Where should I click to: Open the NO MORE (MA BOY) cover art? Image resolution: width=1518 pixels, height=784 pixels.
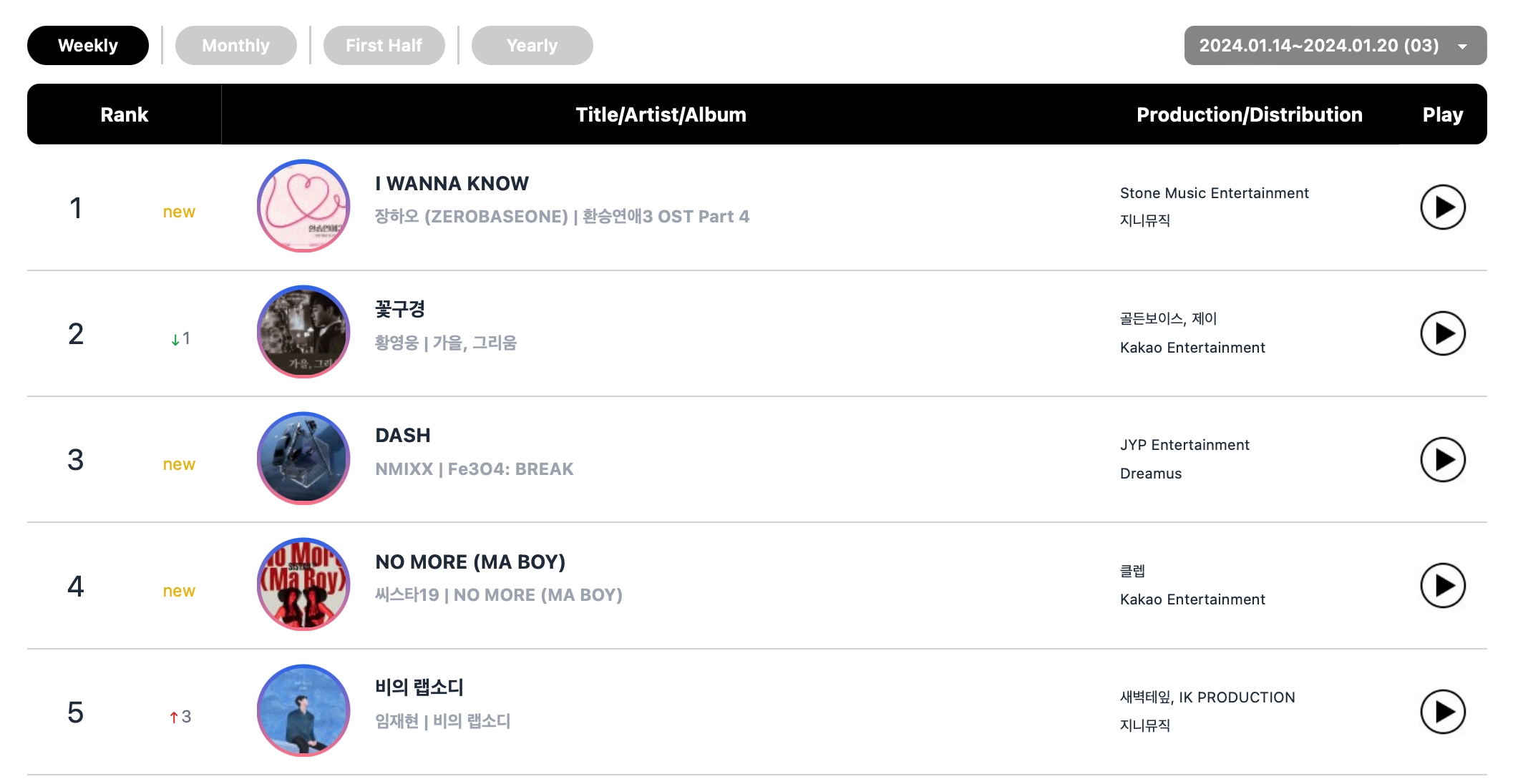click(x=303, y=584)
